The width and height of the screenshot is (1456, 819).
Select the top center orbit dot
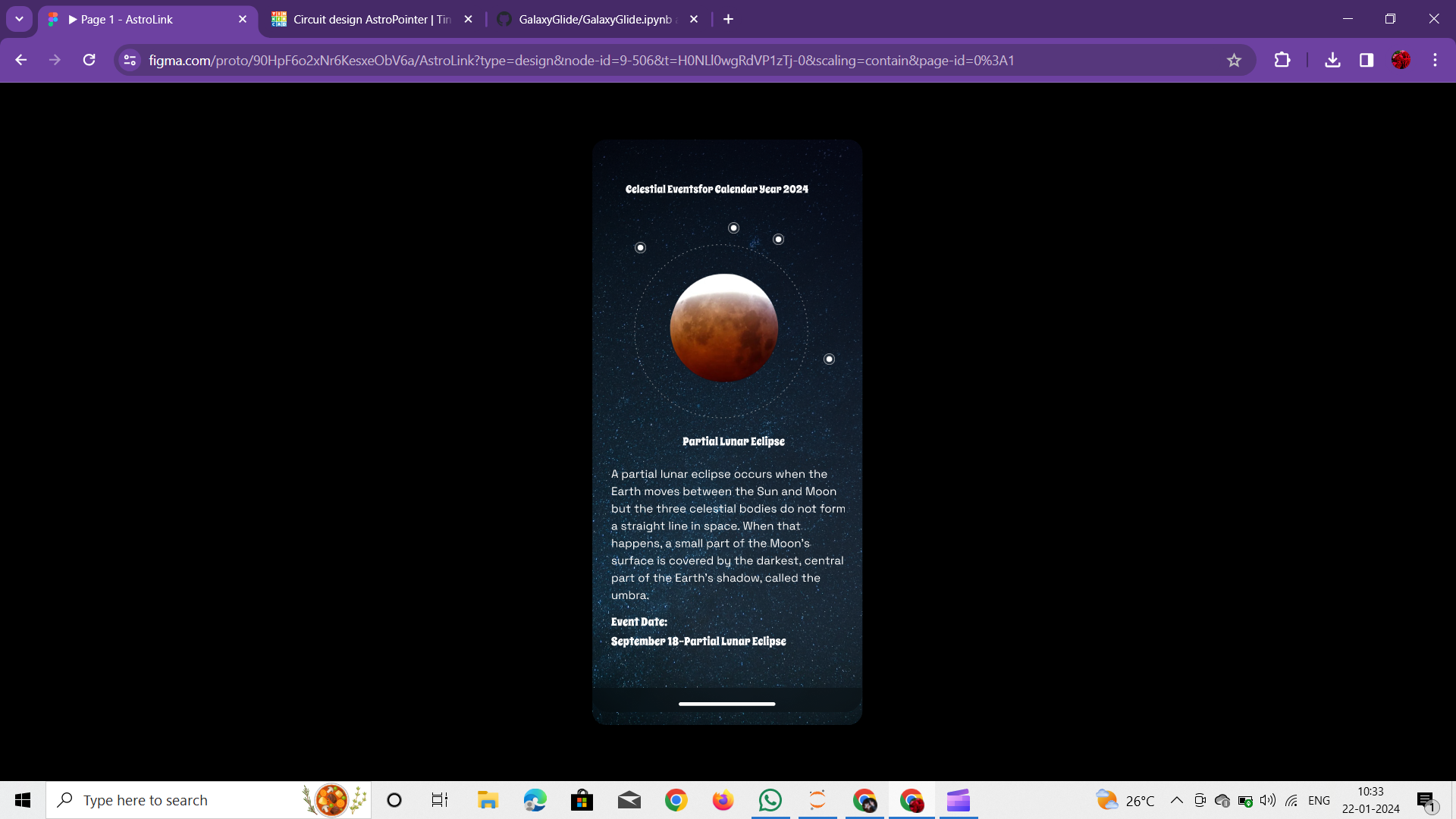733,228
